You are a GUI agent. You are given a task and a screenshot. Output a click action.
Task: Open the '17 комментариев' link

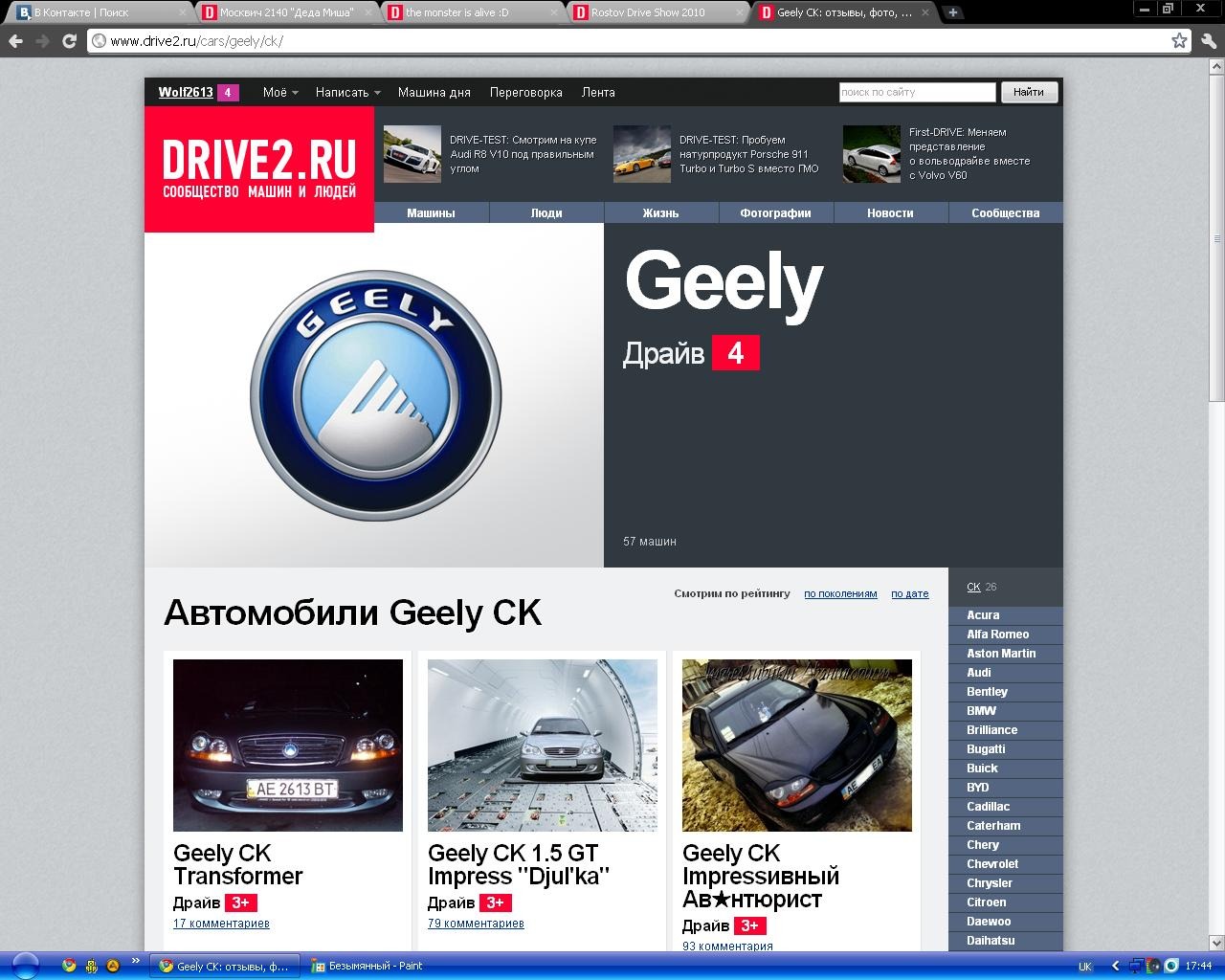[x=221, y=924]
